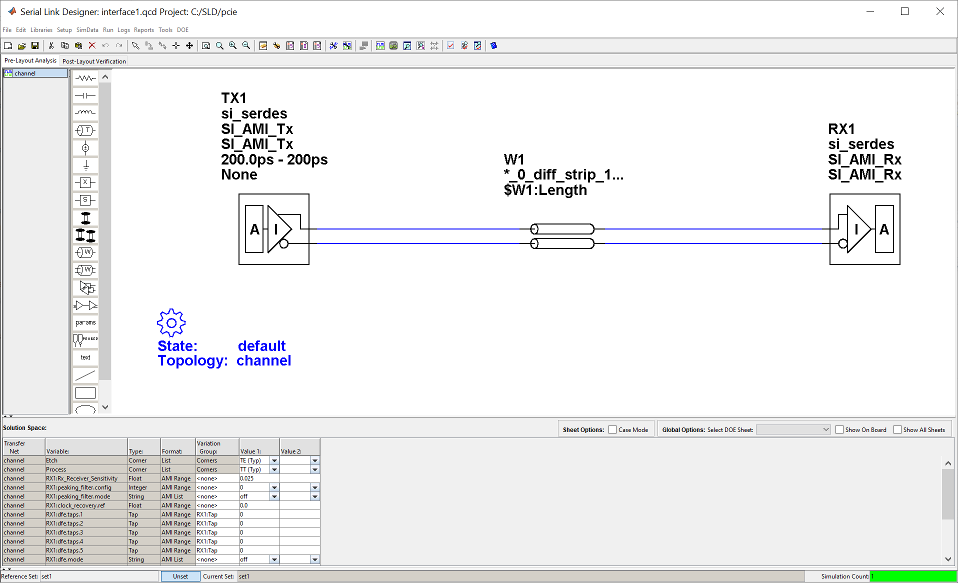The width and height of the screenshot is (958, 583).
Task: Click the Cut scissors toolbar icon
Action: point(51,46)
